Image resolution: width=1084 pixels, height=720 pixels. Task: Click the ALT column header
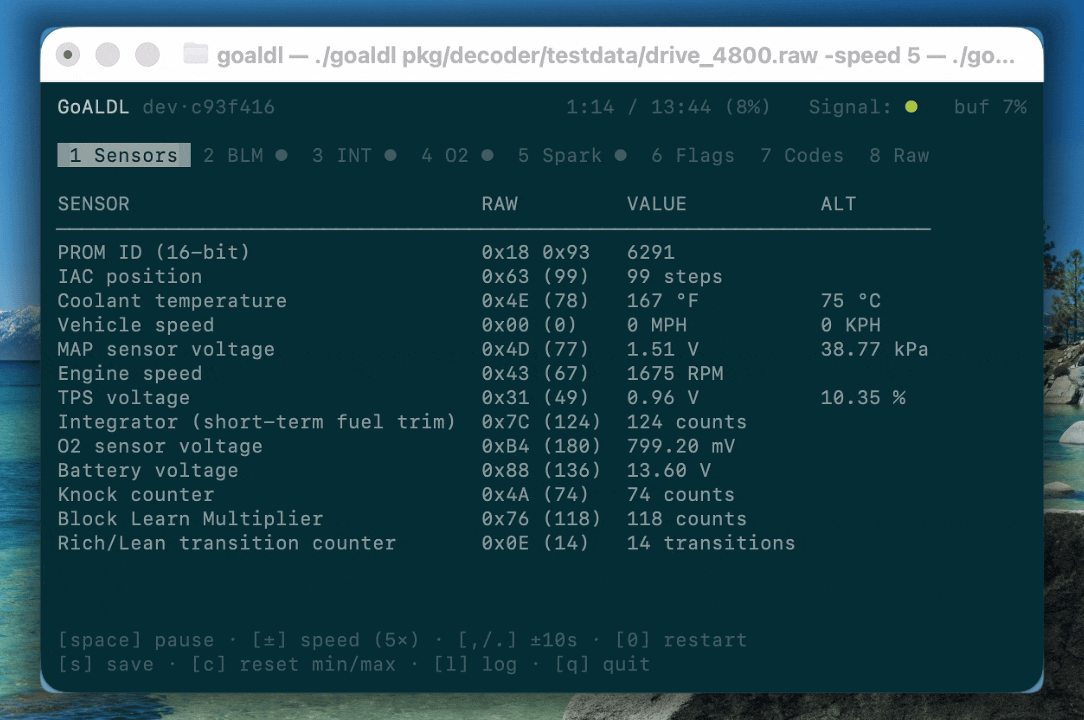[x=838, y=203]
